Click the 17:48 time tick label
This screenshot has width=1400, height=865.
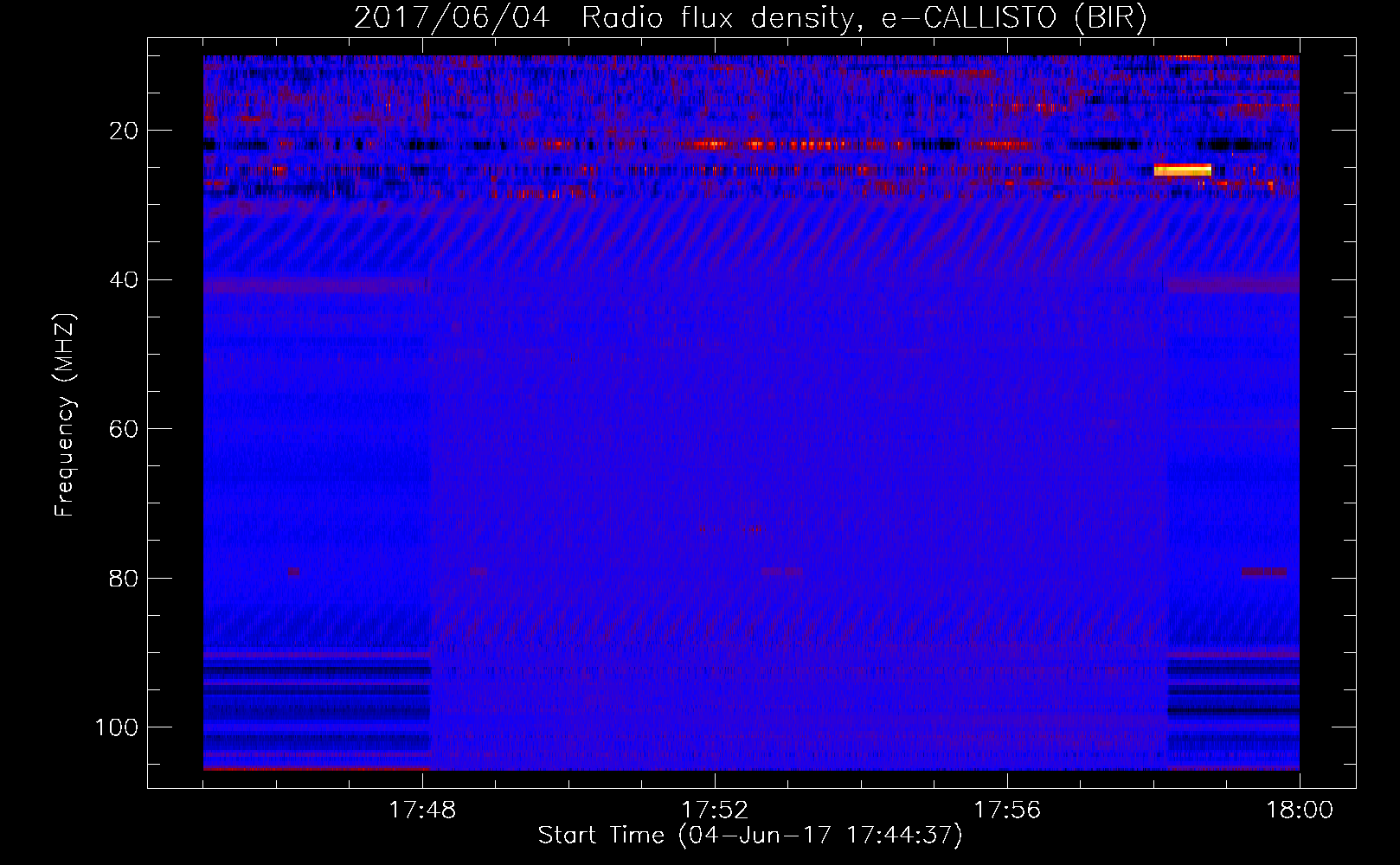pos(422,811)
